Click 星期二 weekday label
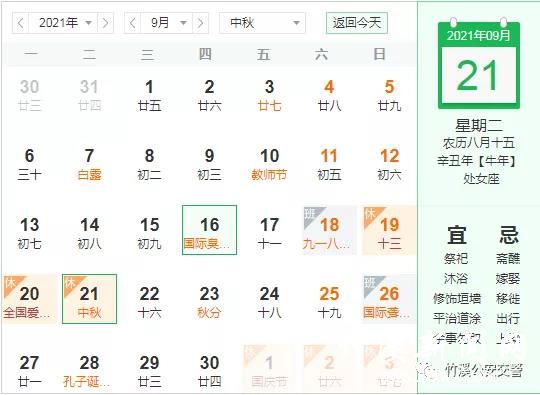The width and height of the screenshot is (540, 395). [x=479, y=125]
